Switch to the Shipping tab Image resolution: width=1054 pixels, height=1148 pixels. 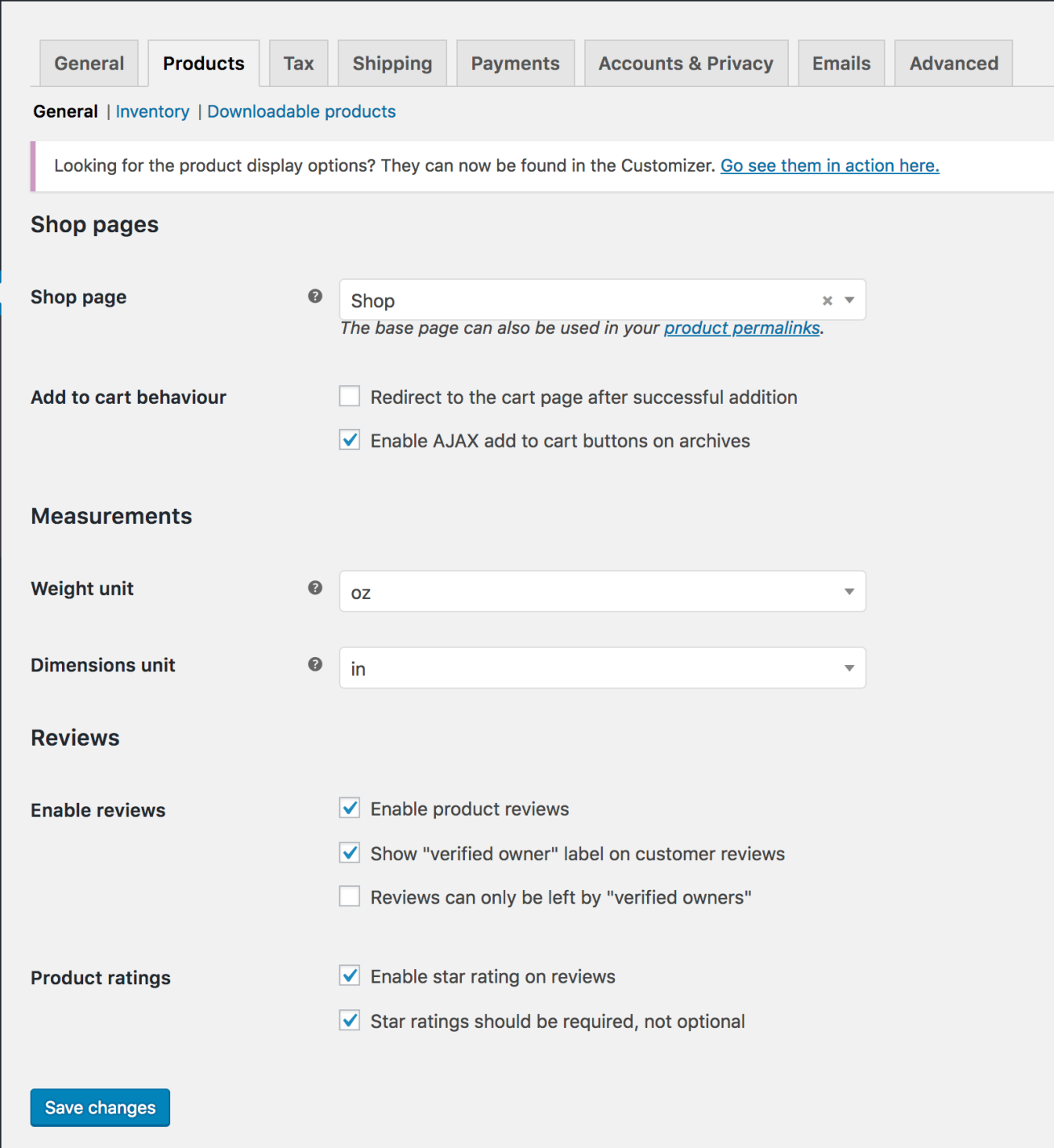(392, 63)
